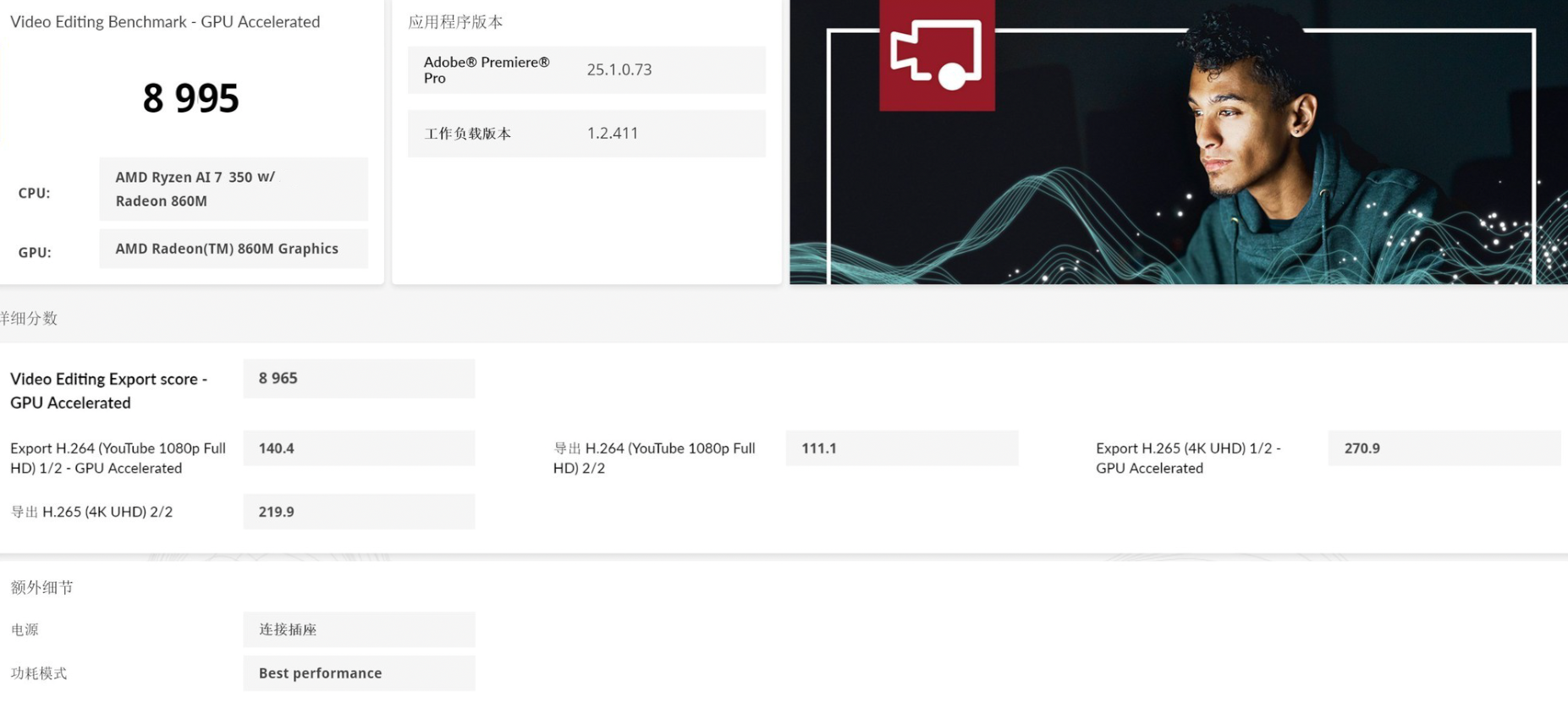The image size is (1568, 708).
Task: Click the export score value 8 965
Action: 359,378
